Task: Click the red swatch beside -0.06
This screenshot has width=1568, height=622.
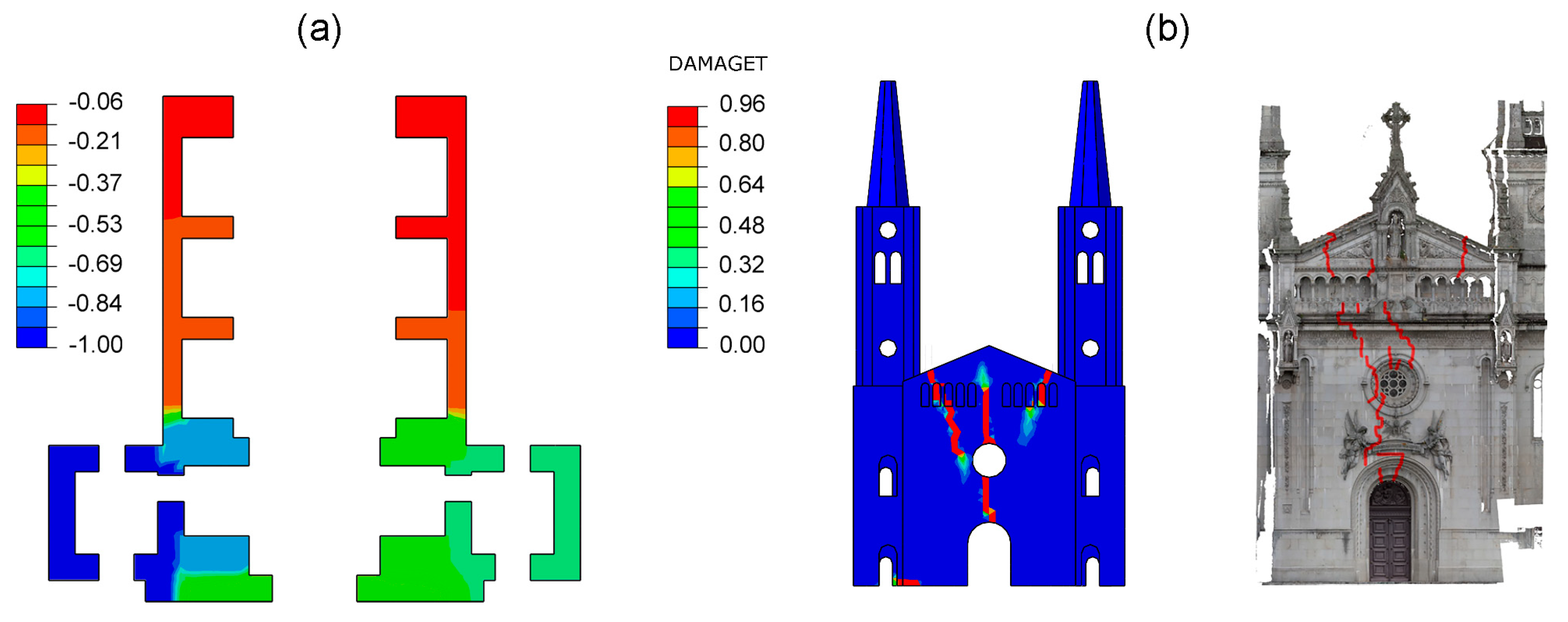Action: (x=32, y=114)
